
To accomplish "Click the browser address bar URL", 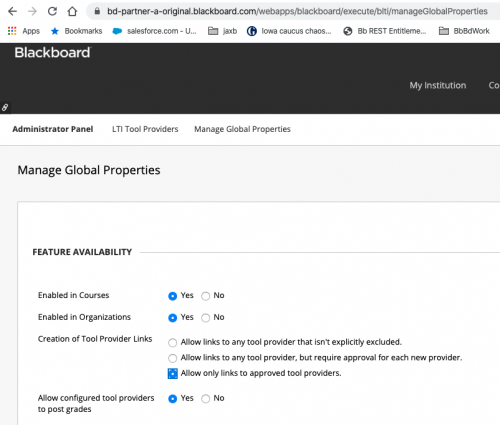I will 297,11.
